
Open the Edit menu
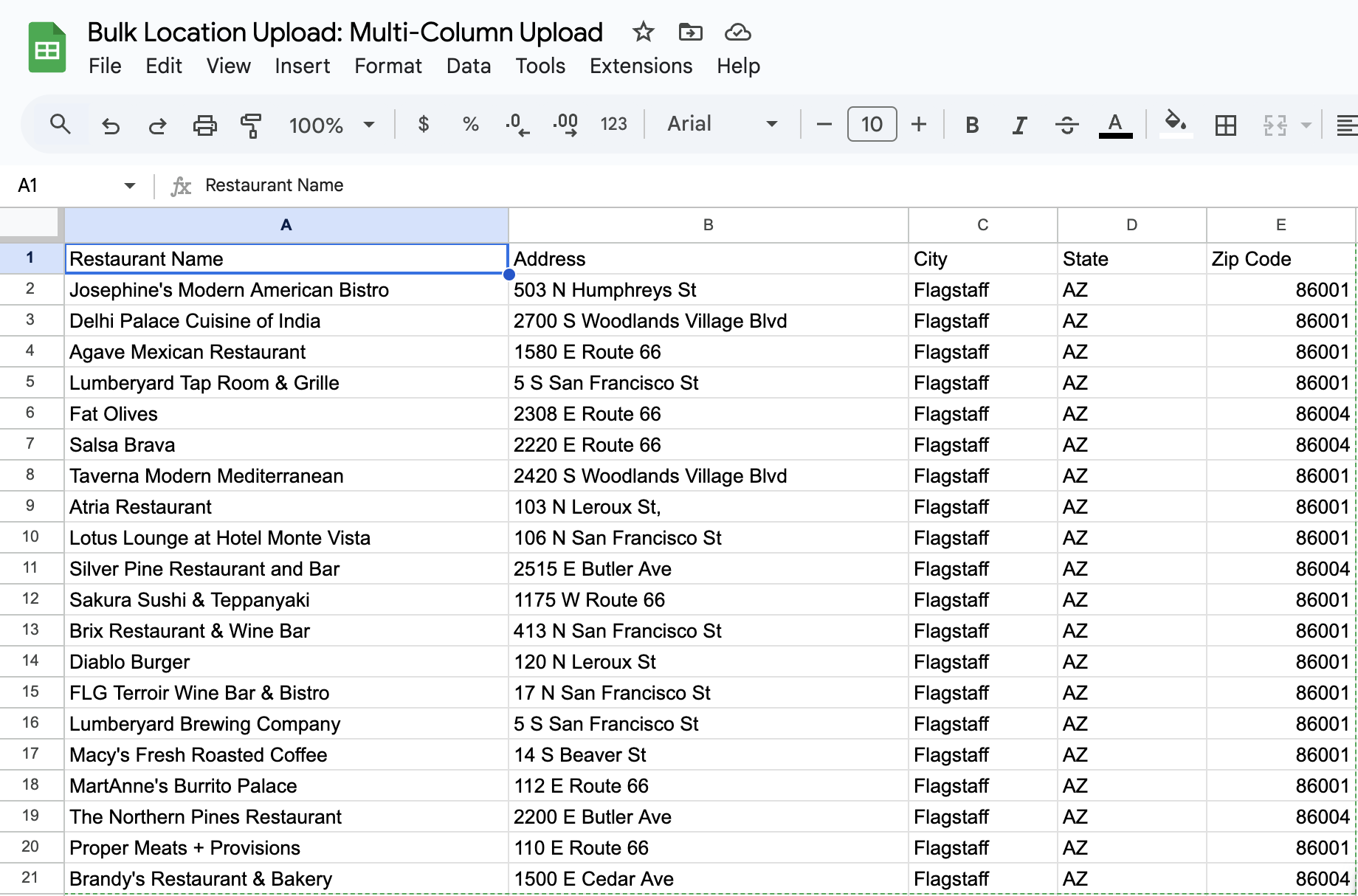pyautogui.click(x=164, y=66)
